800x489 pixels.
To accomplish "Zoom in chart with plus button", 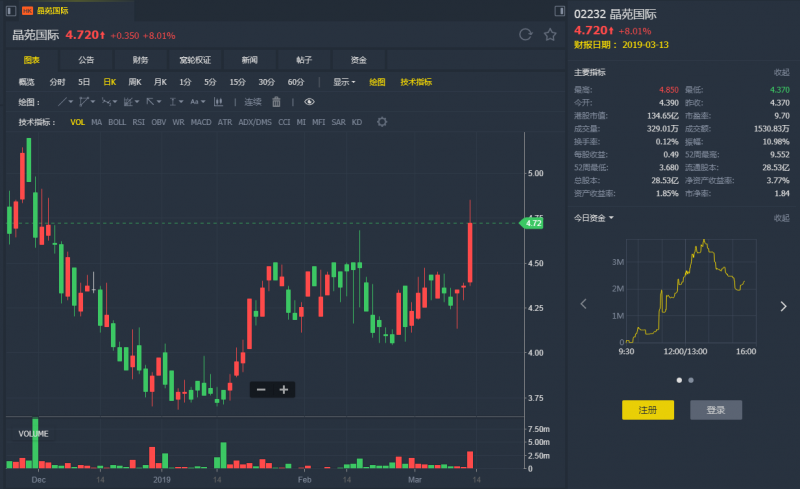I will coord(284,389).
